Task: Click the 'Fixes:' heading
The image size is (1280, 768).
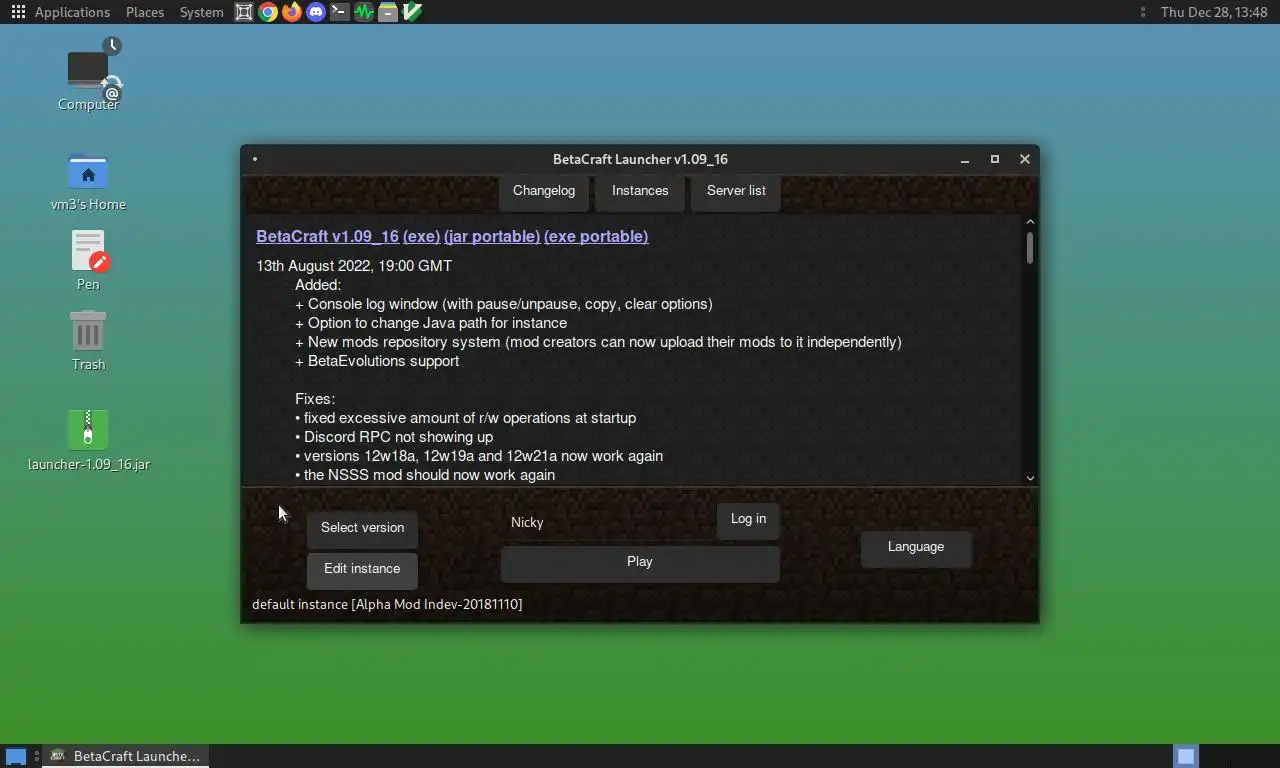Action: coord(315,399)
